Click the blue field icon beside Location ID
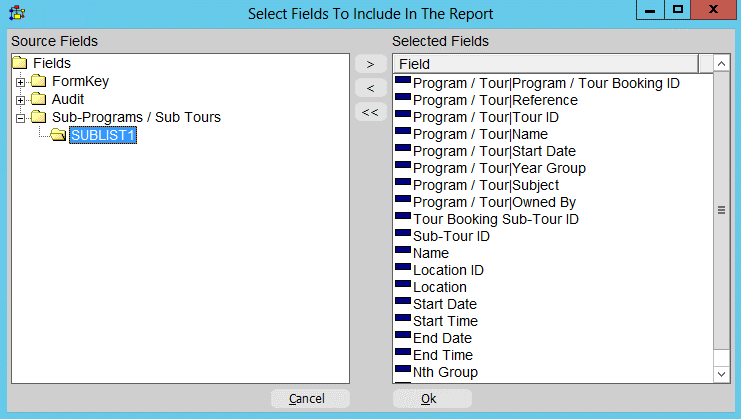Screen dimensions: 741x419 pyautogui.click(x=403, y=268)
